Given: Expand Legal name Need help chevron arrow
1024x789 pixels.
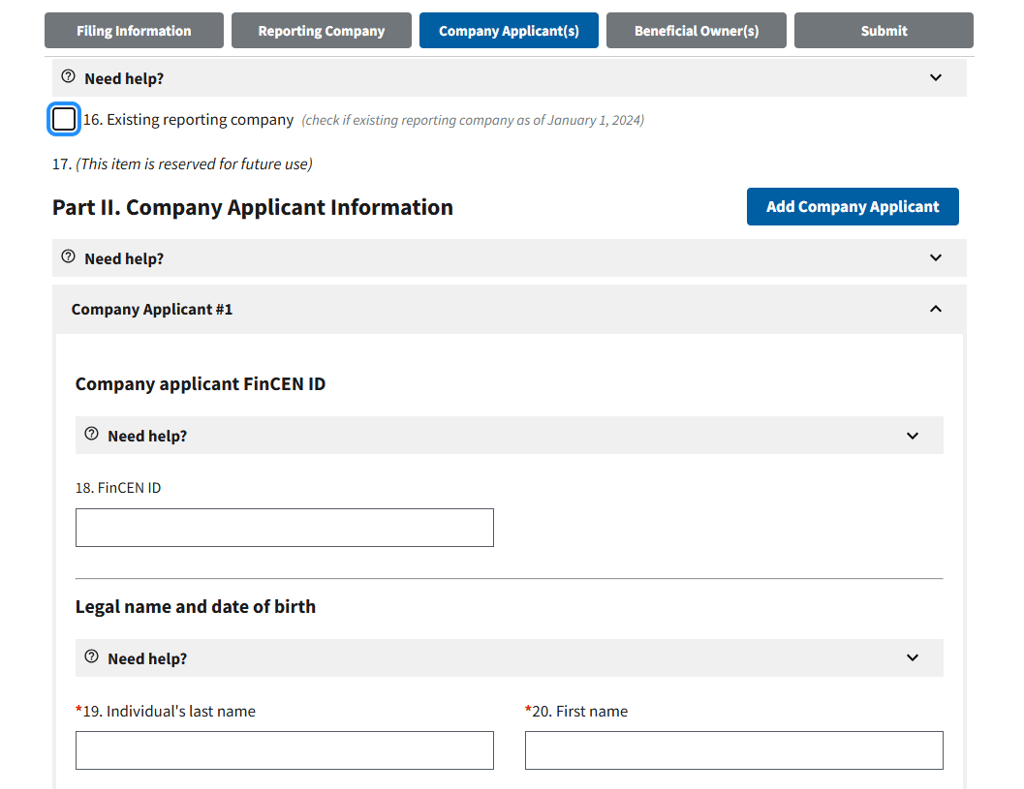Looking at the screenshot, I should tap(912, 658).
